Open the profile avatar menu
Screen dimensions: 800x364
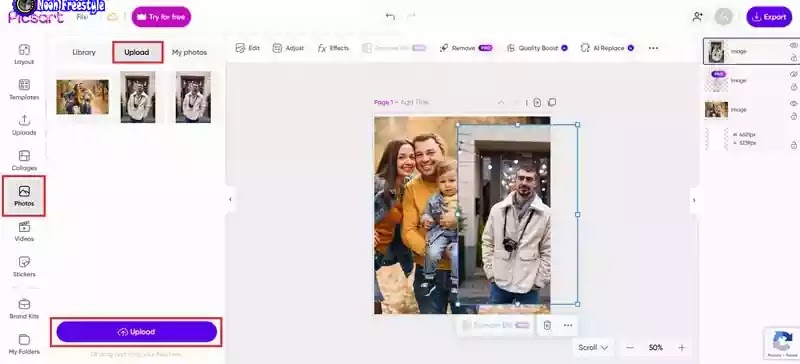723,17
